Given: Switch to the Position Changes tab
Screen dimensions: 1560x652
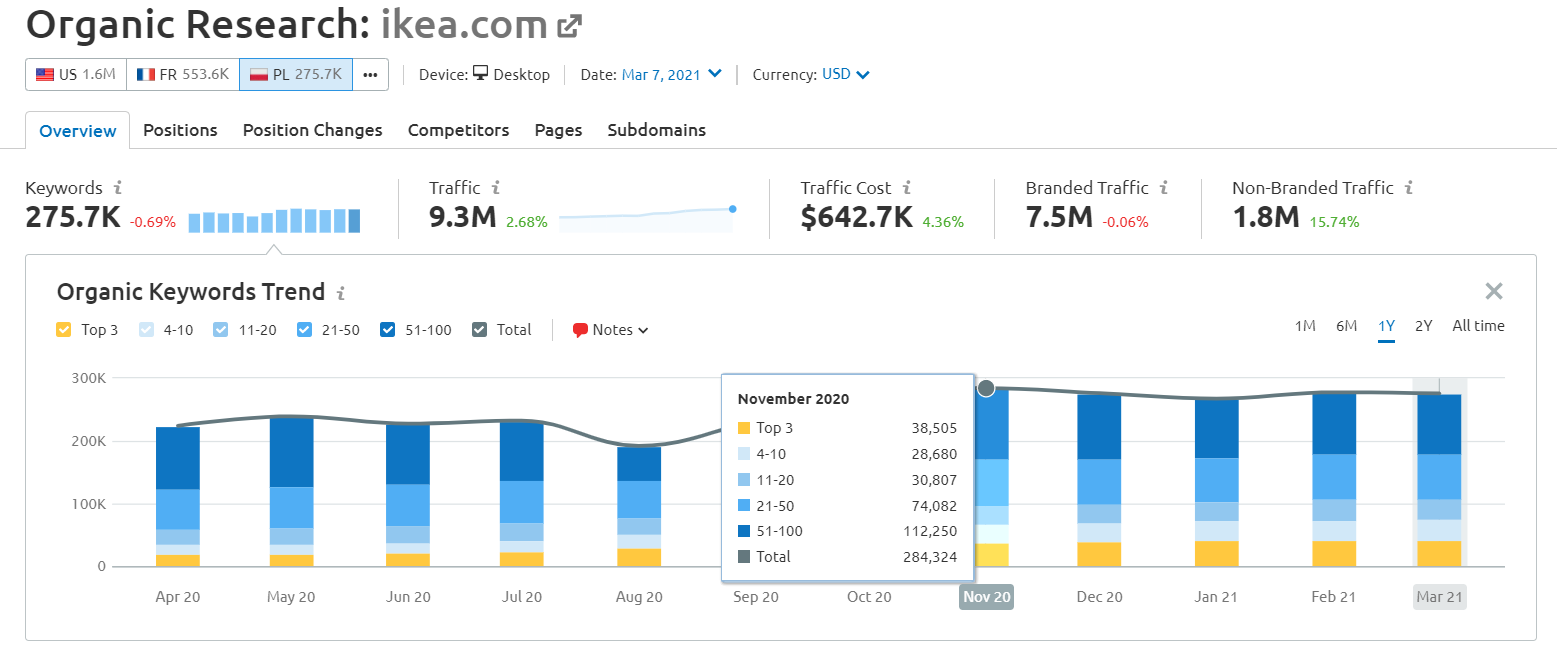Looking at the screenshot, I should pyautogui.click(x=313, y=130).
